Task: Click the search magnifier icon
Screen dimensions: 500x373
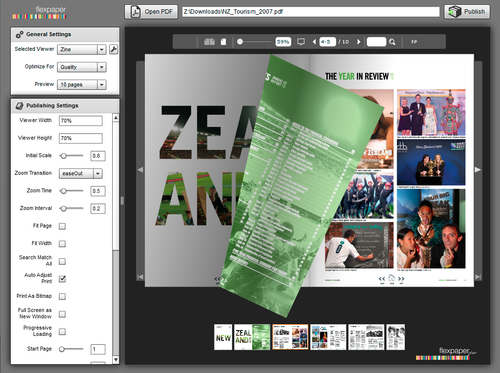Action: tap(392, 42)
